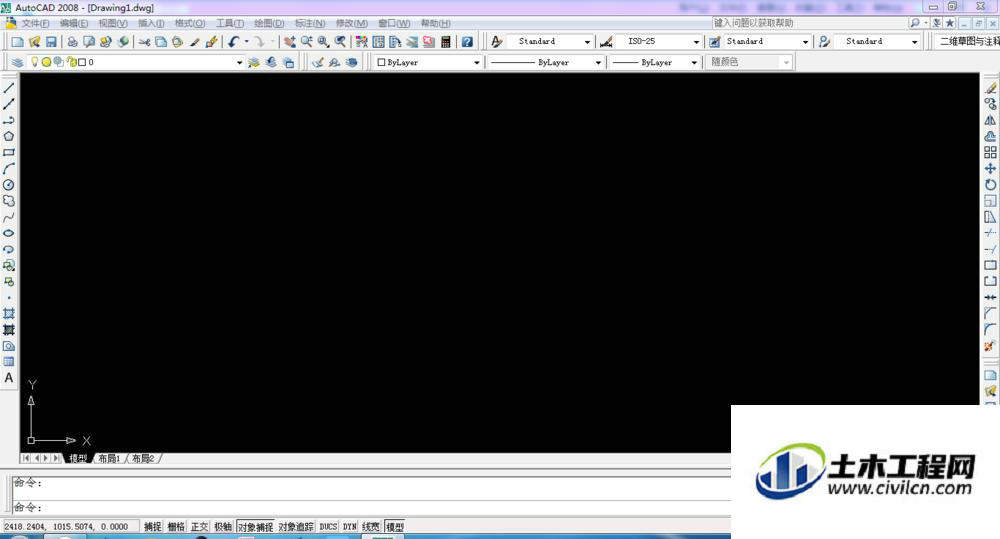Expand the Standard table style dropdown

805,41
